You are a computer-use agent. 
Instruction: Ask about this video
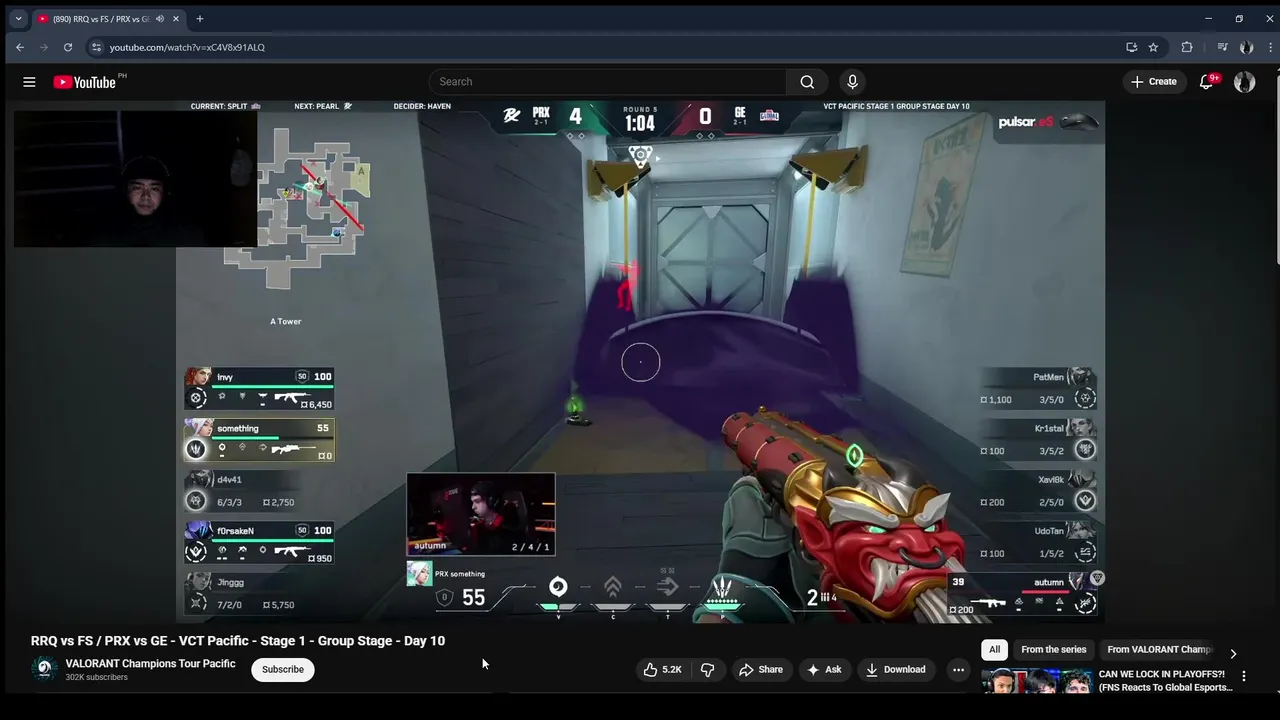pyautogui.click(x=824, y=670)
